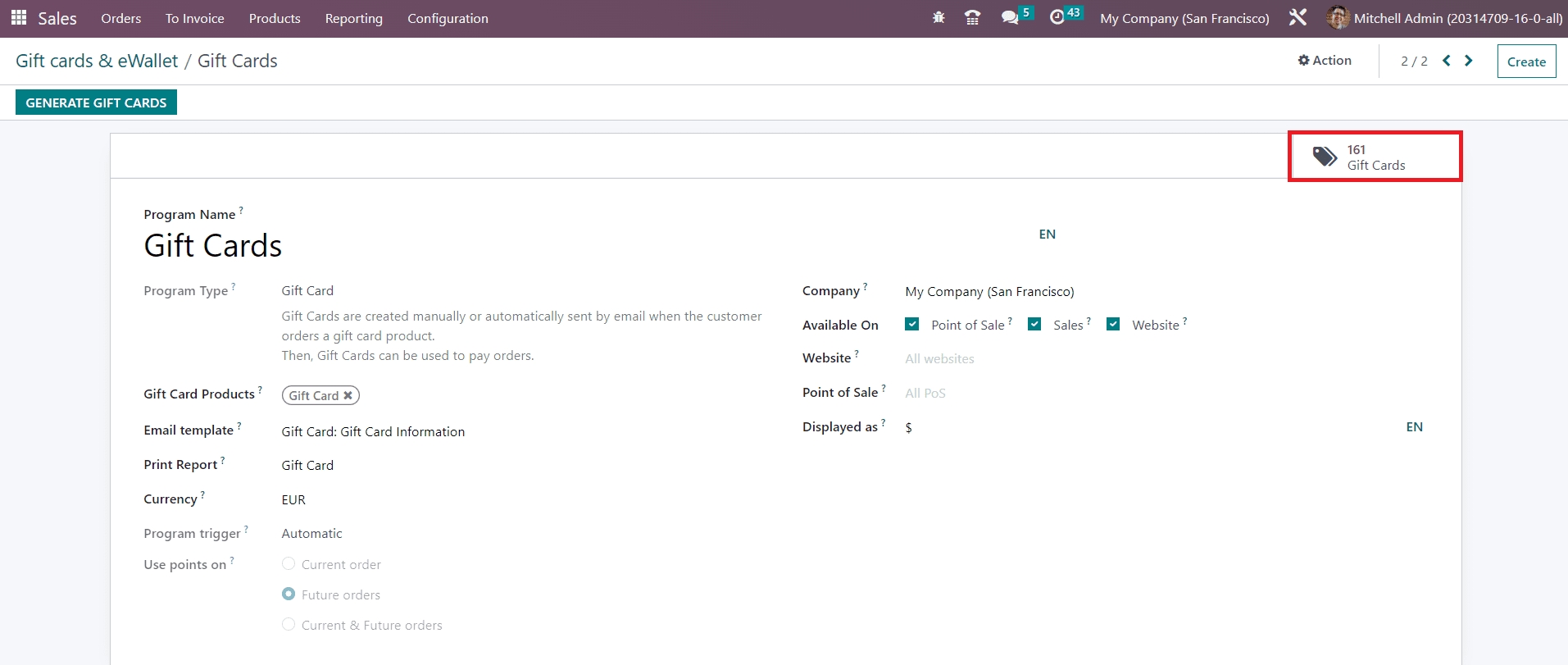Open the conversations chat icon
This screenshot has width=1568, height=665.
click(1010, 18)
